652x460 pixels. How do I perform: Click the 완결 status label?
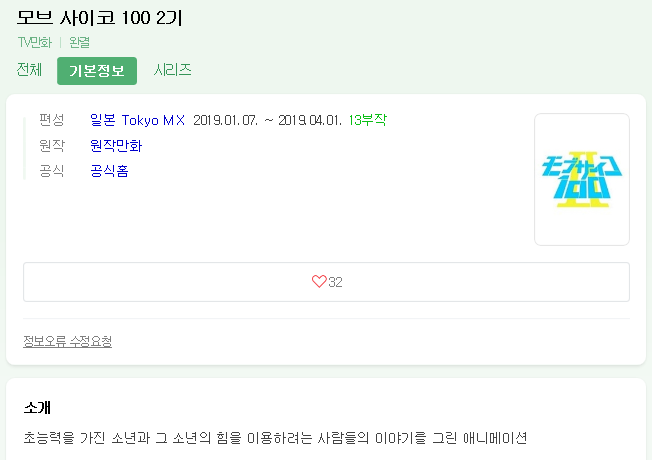coord(80,43)
